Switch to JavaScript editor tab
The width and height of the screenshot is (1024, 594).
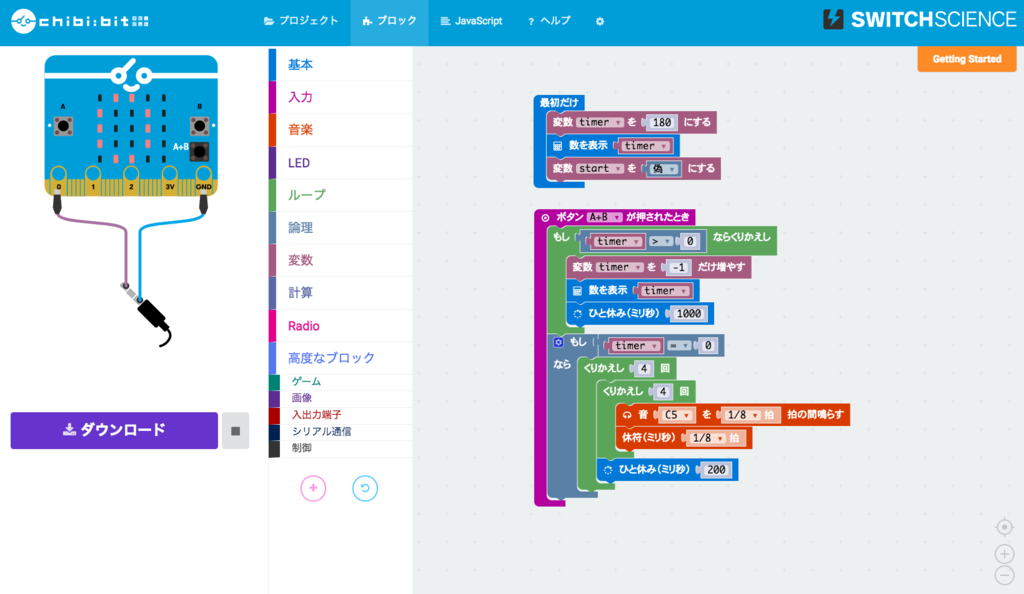472,21
